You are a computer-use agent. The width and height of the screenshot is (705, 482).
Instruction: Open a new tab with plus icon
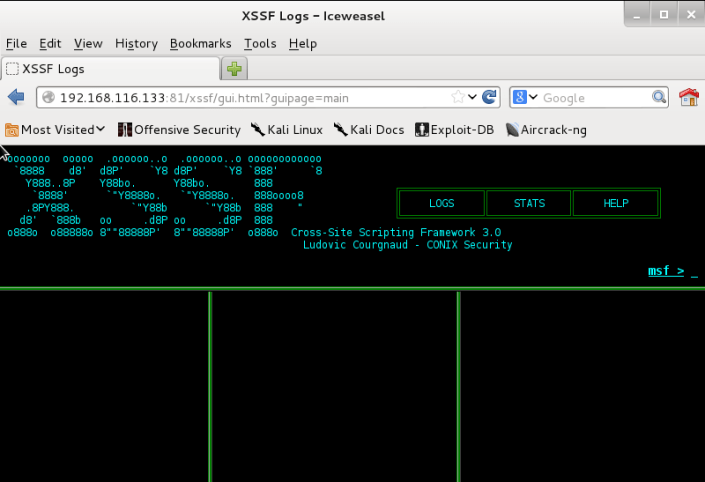[235, 69]
